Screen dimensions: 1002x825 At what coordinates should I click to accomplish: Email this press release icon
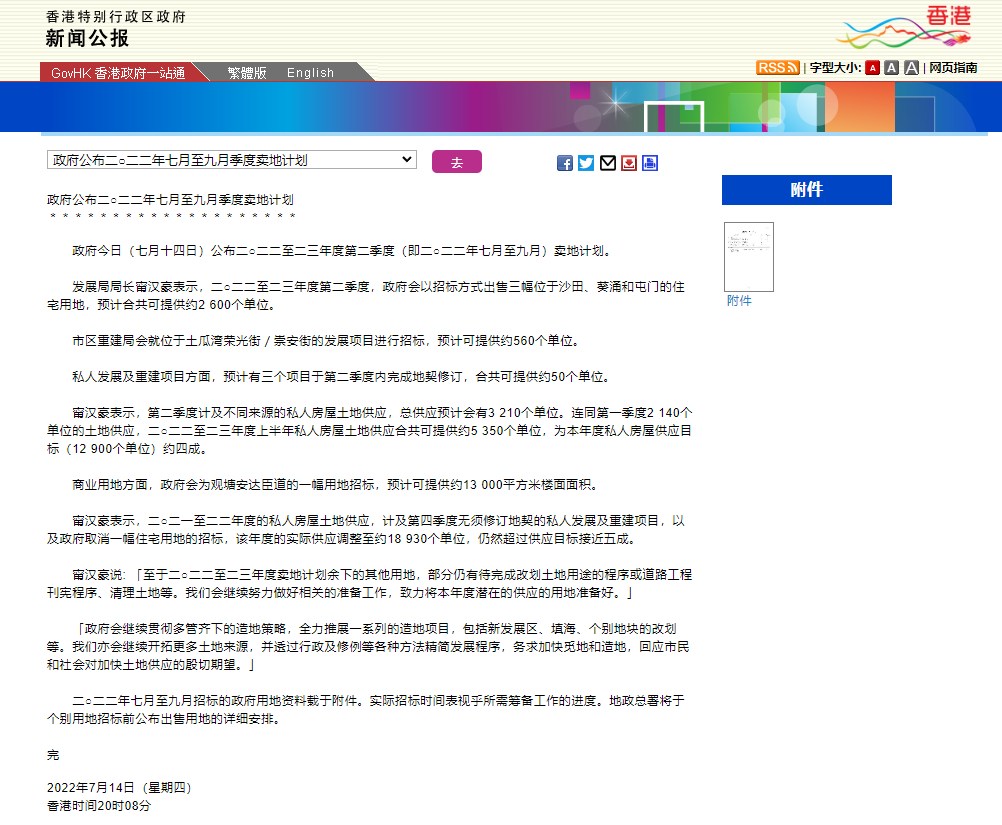coord(608,163)
